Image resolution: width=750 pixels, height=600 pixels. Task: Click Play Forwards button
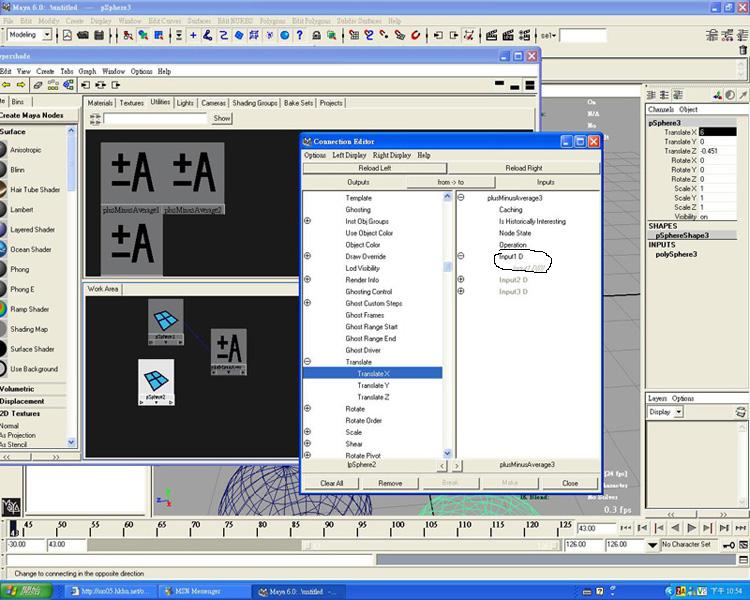pyautogui.click(x=691, y=528)
